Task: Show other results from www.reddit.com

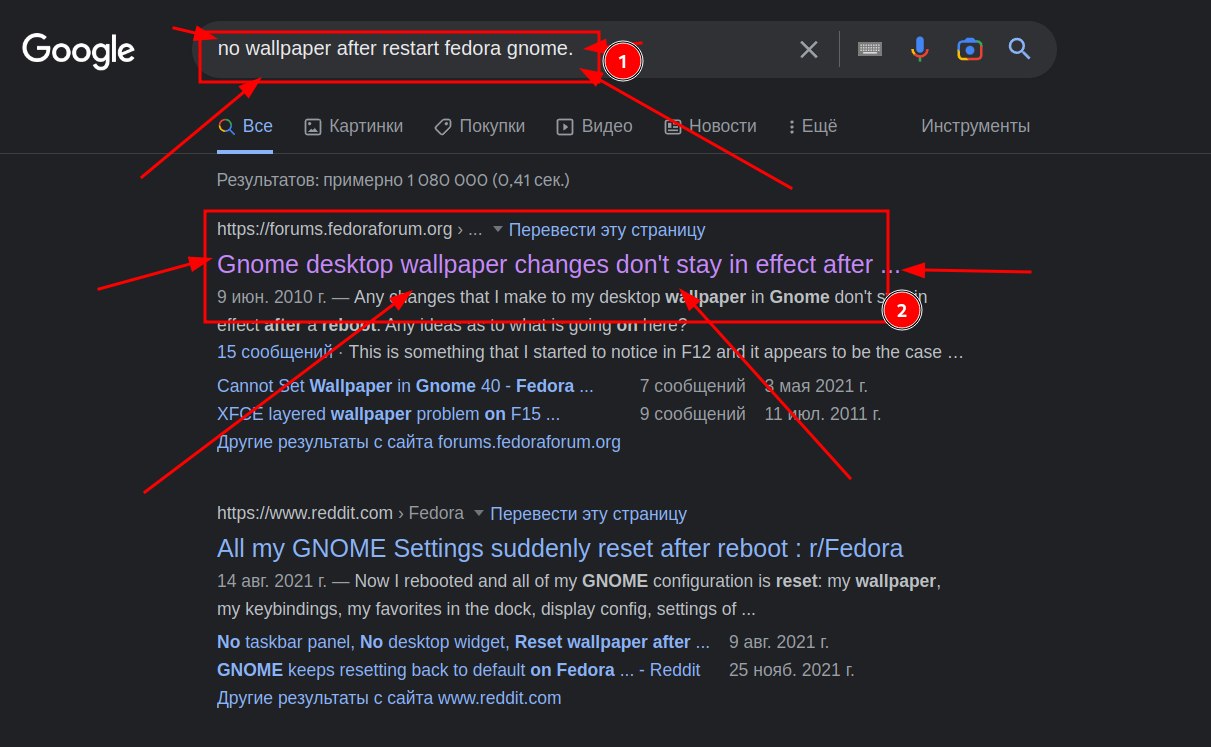Action: (x=389, y=698)
